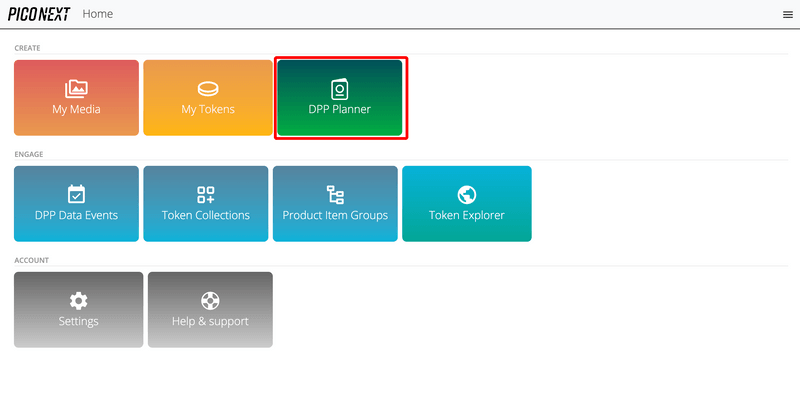Click the Token Explorer globe icon

[x=466, y=195]
